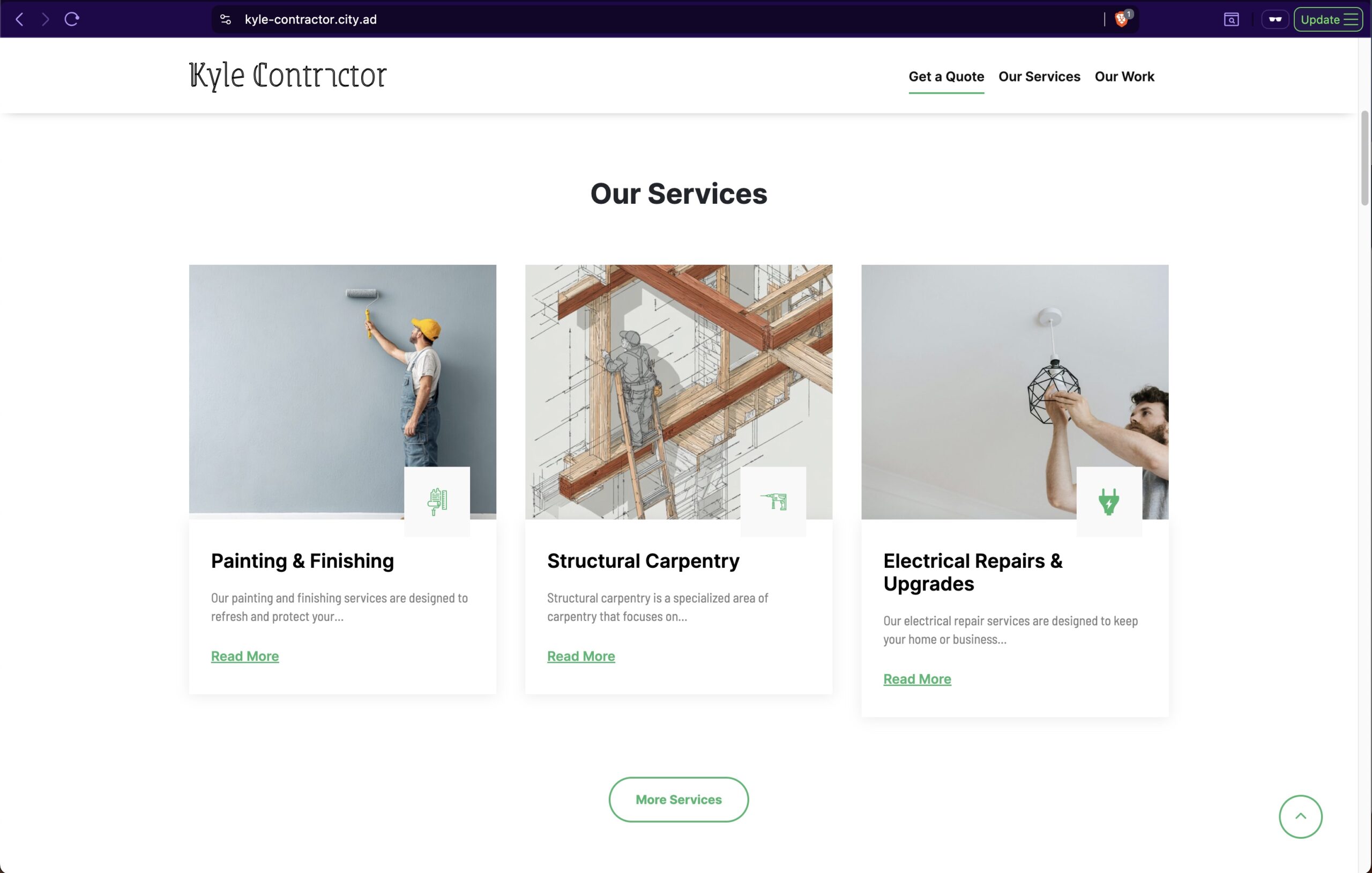
Task: Read More about Structural Carpentry
Action: pos(581,656)
